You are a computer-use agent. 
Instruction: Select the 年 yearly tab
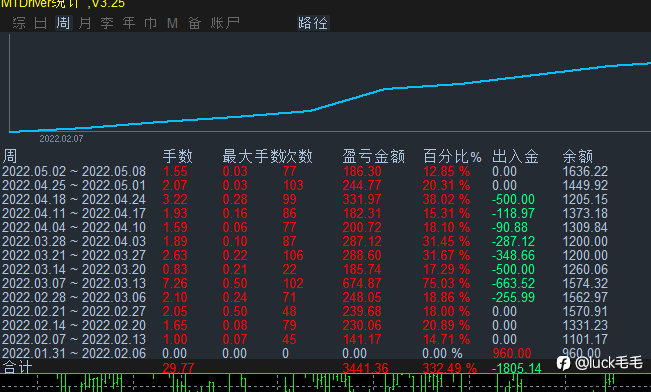pos(129,23)
